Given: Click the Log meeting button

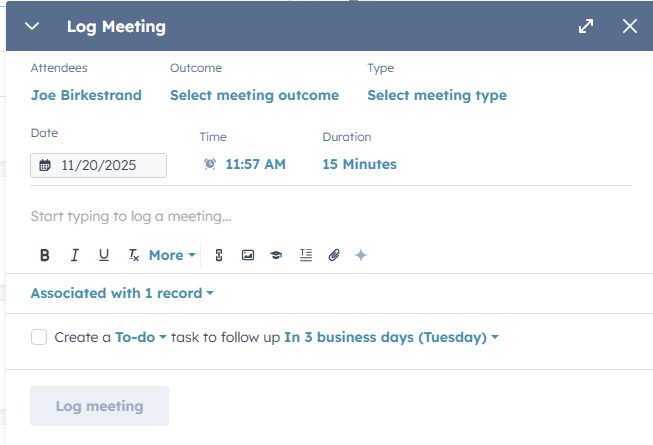Looking at the screenshot, I should (x=99, y=406).
